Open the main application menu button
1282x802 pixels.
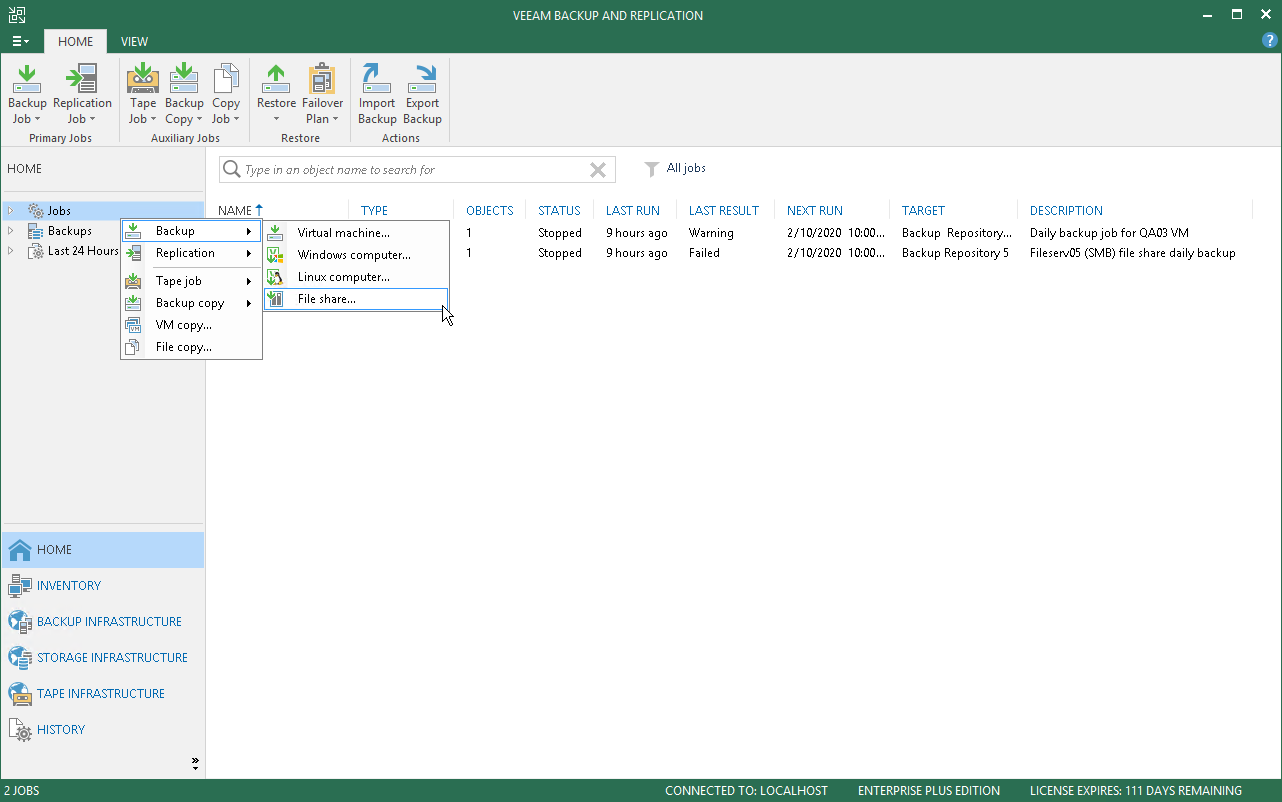tap(20, 42)
